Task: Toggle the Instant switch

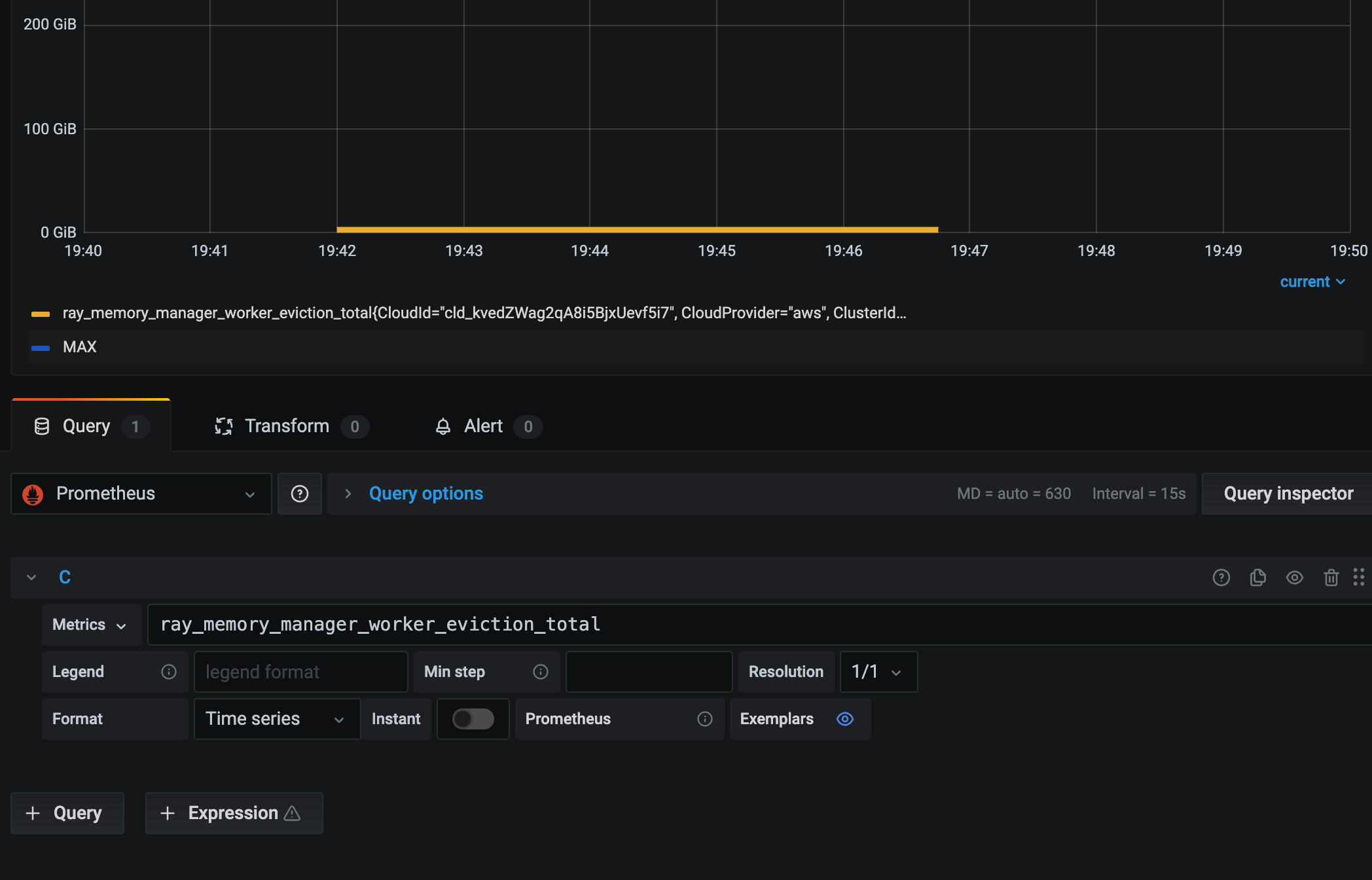Action: [473, 719]
